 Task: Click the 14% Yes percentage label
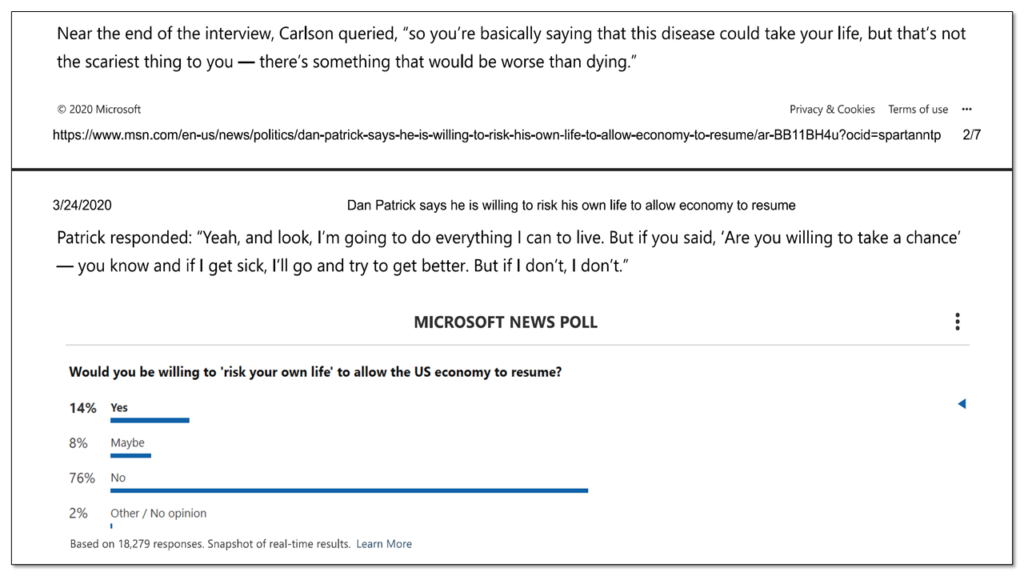(82, 408)
